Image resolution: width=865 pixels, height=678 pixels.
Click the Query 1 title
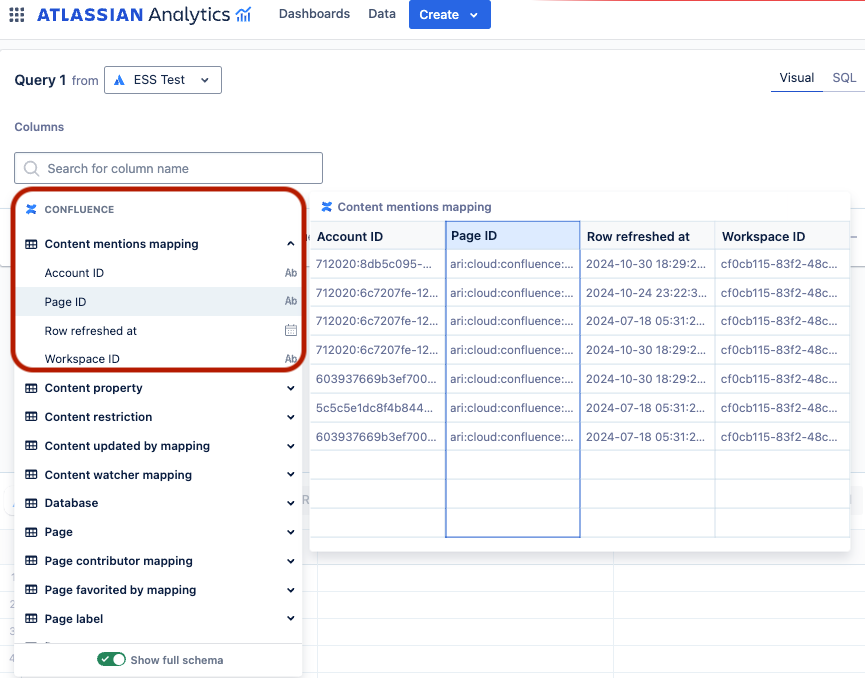pyautogui.click(x=40, y=80)
